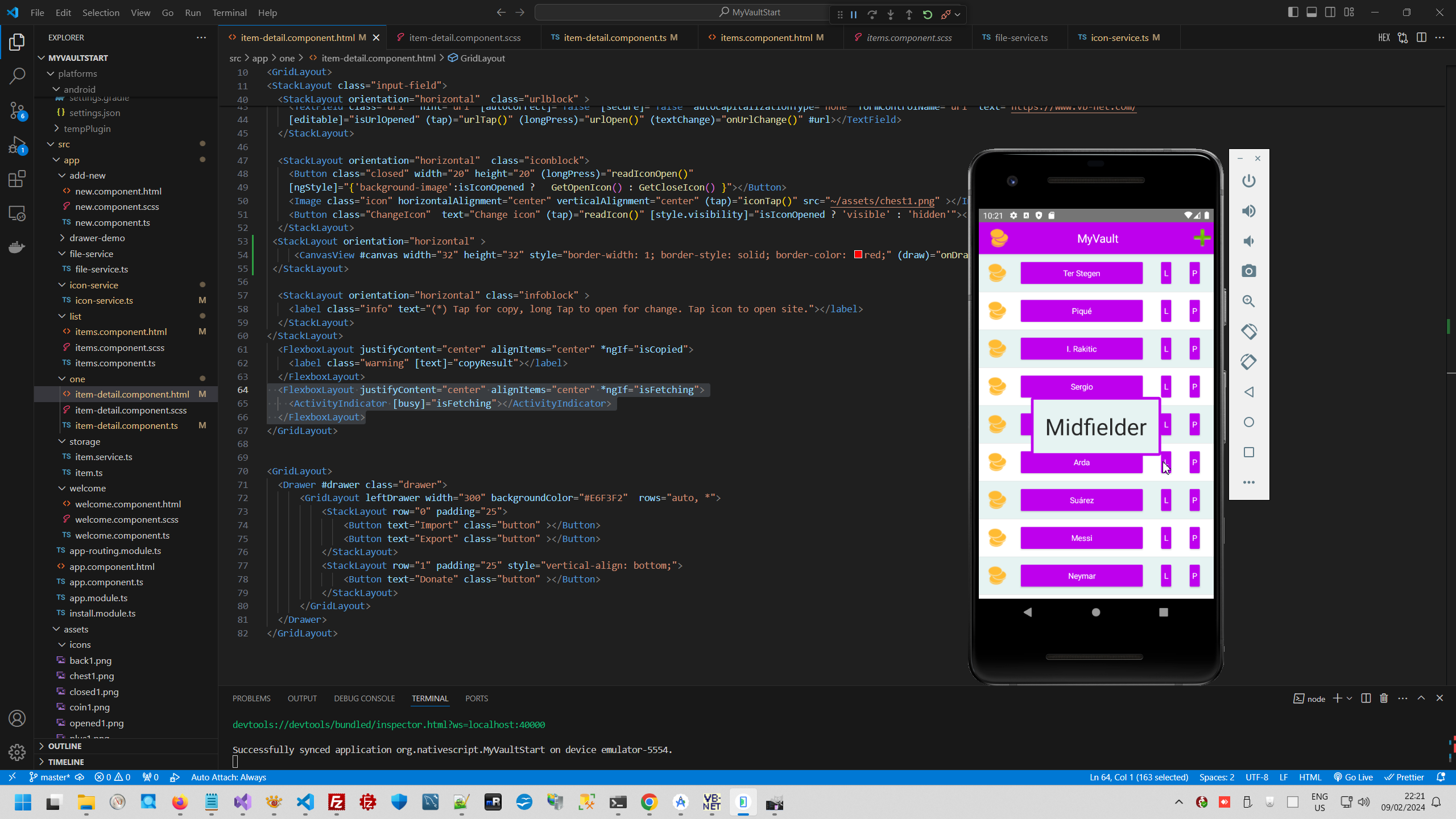Restart the debugger with the green restart icon
Viewport: 1456px width, 819px height.
[x=927, y=14]
